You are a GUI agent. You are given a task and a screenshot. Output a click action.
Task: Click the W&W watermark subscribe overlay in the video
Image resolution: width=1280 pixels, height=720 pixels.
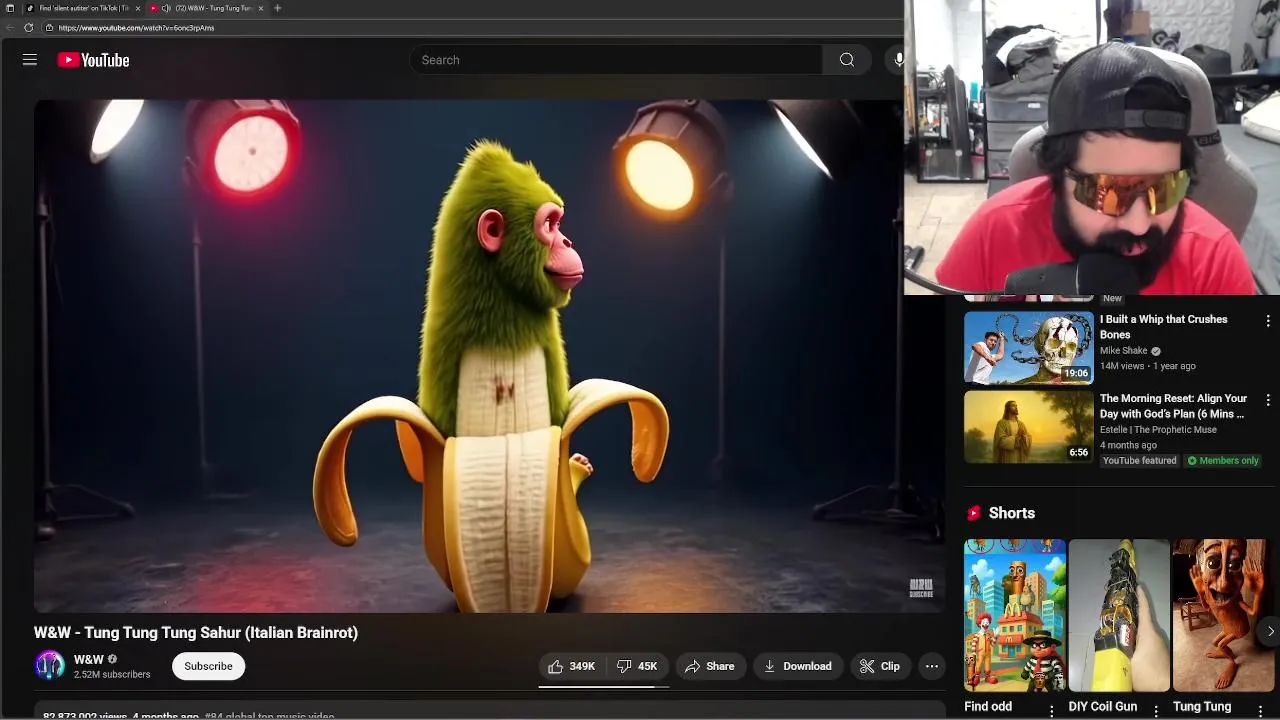tap(920, 588)
